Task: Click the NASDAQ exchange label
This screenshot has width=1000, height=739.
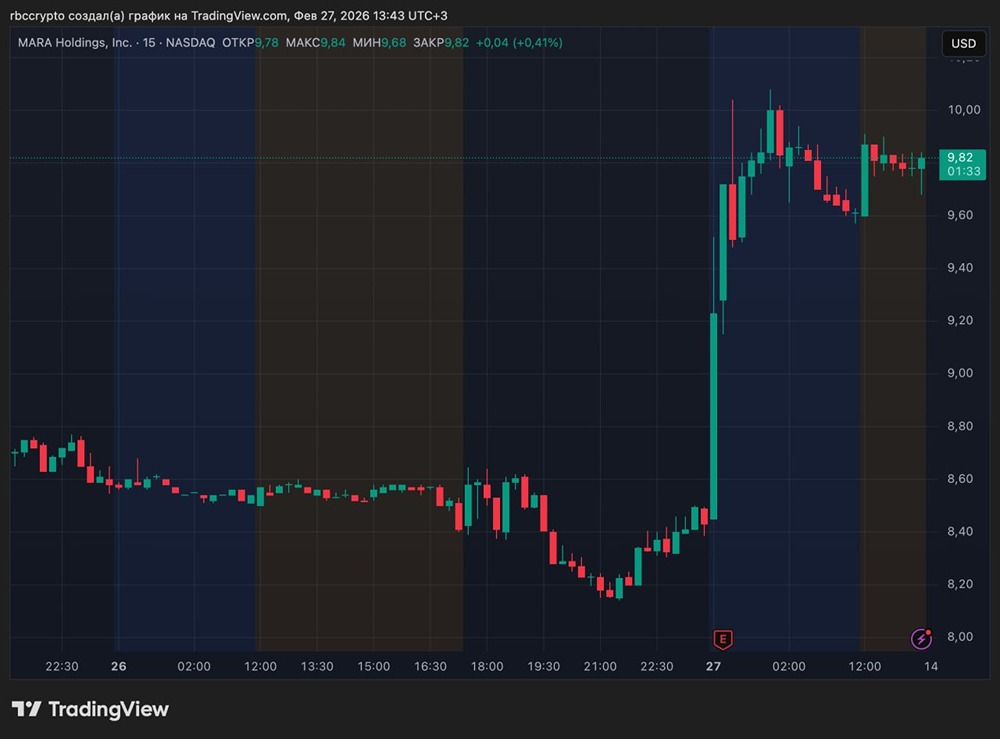Action: click(190, 43)
